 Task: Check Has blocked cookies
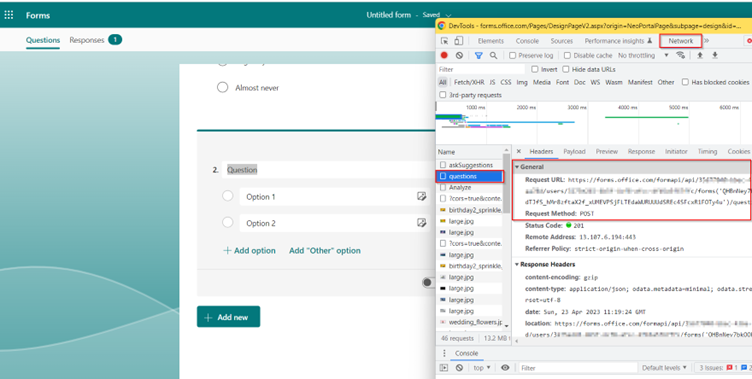[685, 82]
